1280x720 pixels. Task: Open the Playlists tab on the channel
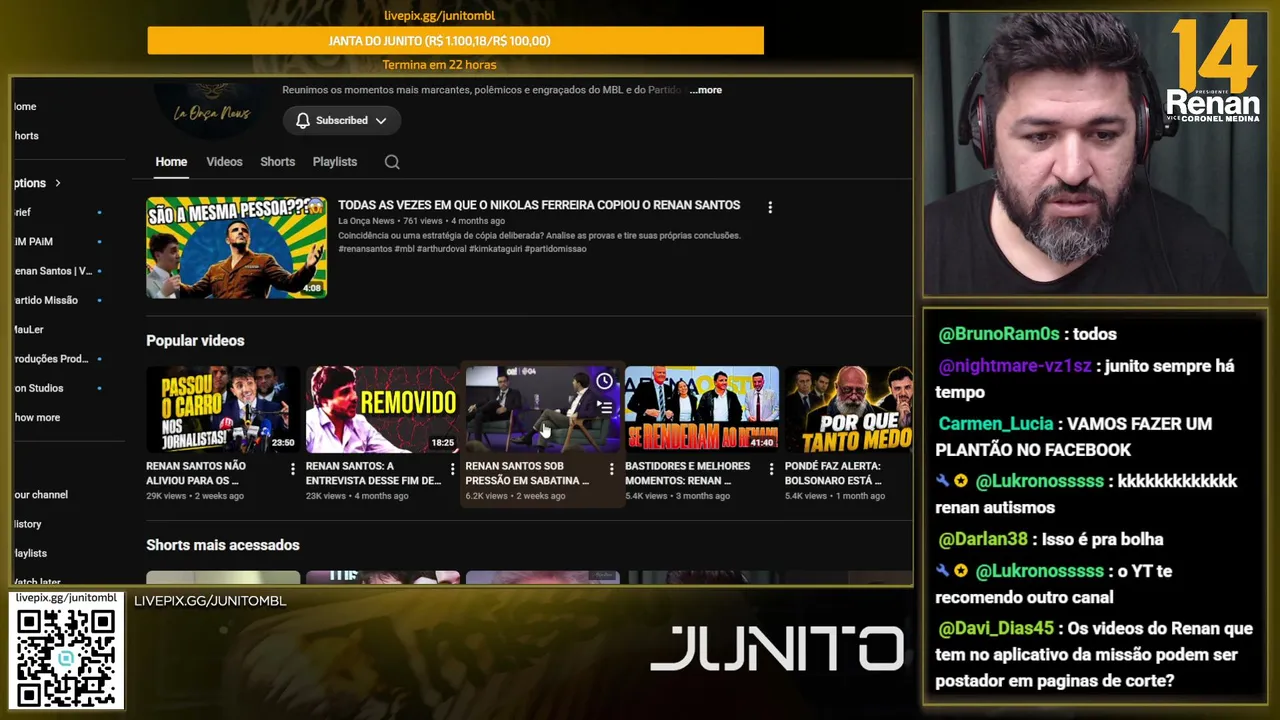(x=334, y=162)
